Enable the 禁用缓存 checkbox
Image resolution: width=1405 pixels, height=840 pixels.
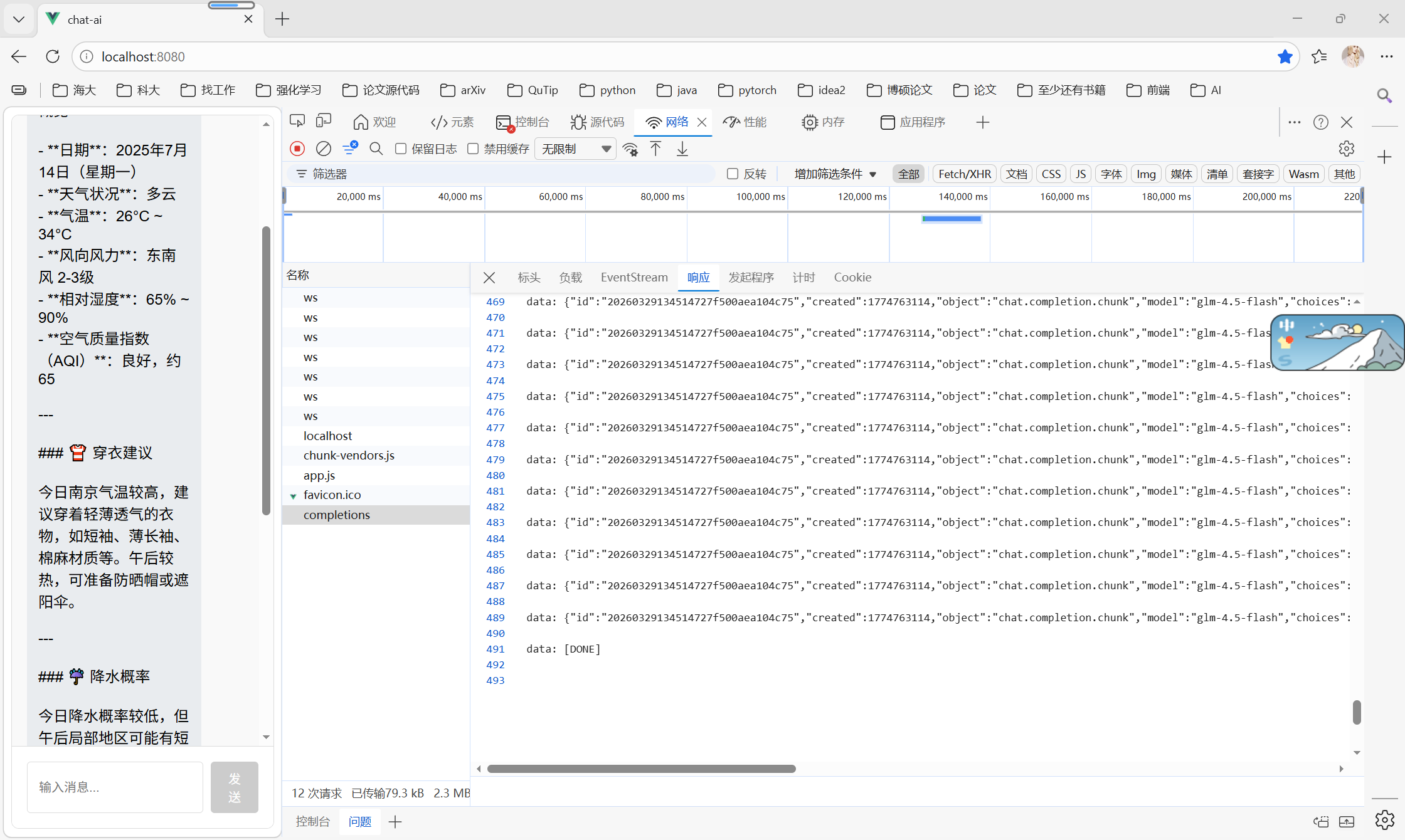(474, 149)
